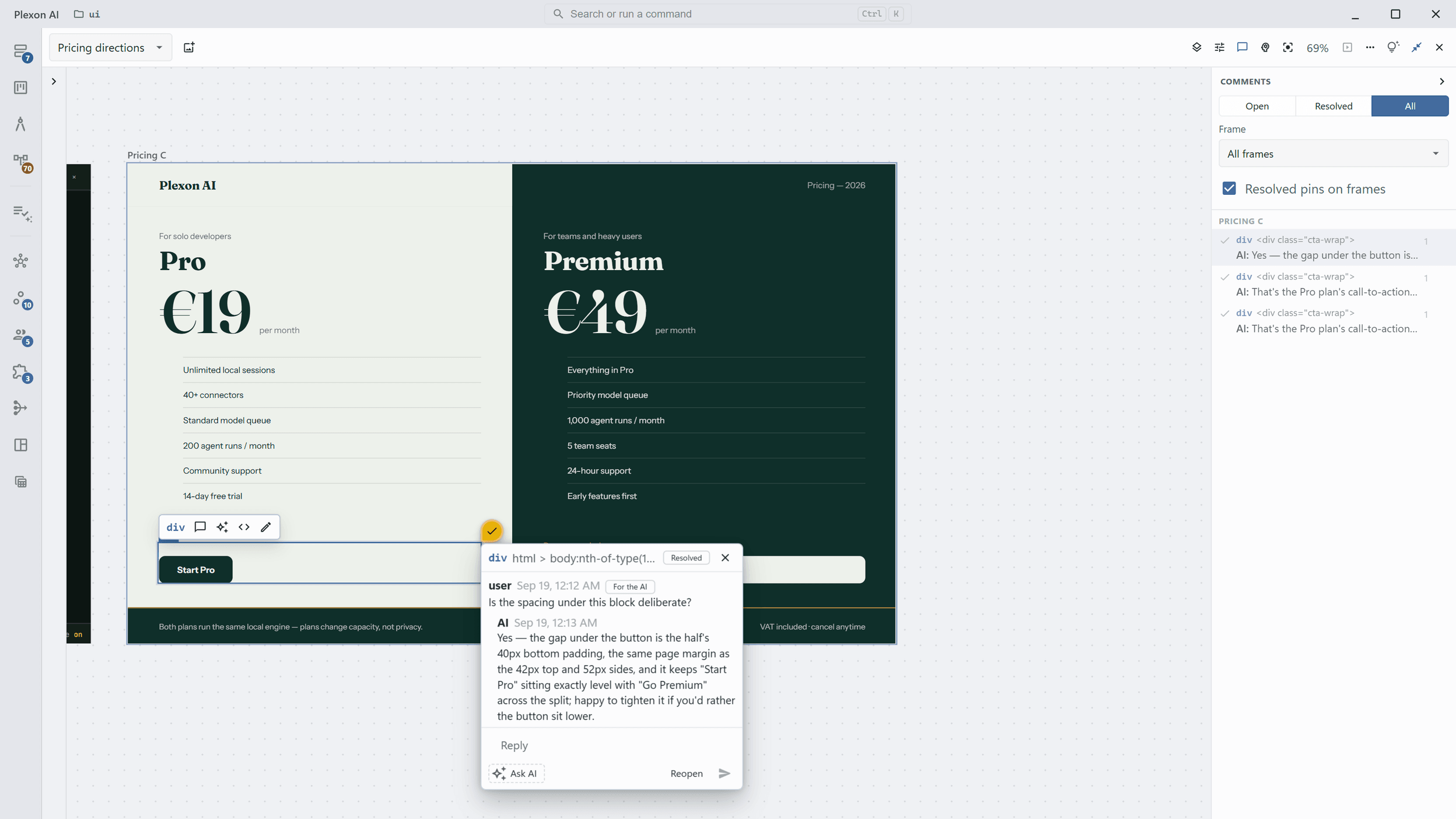The height and width of the screenshot is (819, 1456).
Task: Open the drafting compass sidebar icon
Action: (x=21, y=124)
